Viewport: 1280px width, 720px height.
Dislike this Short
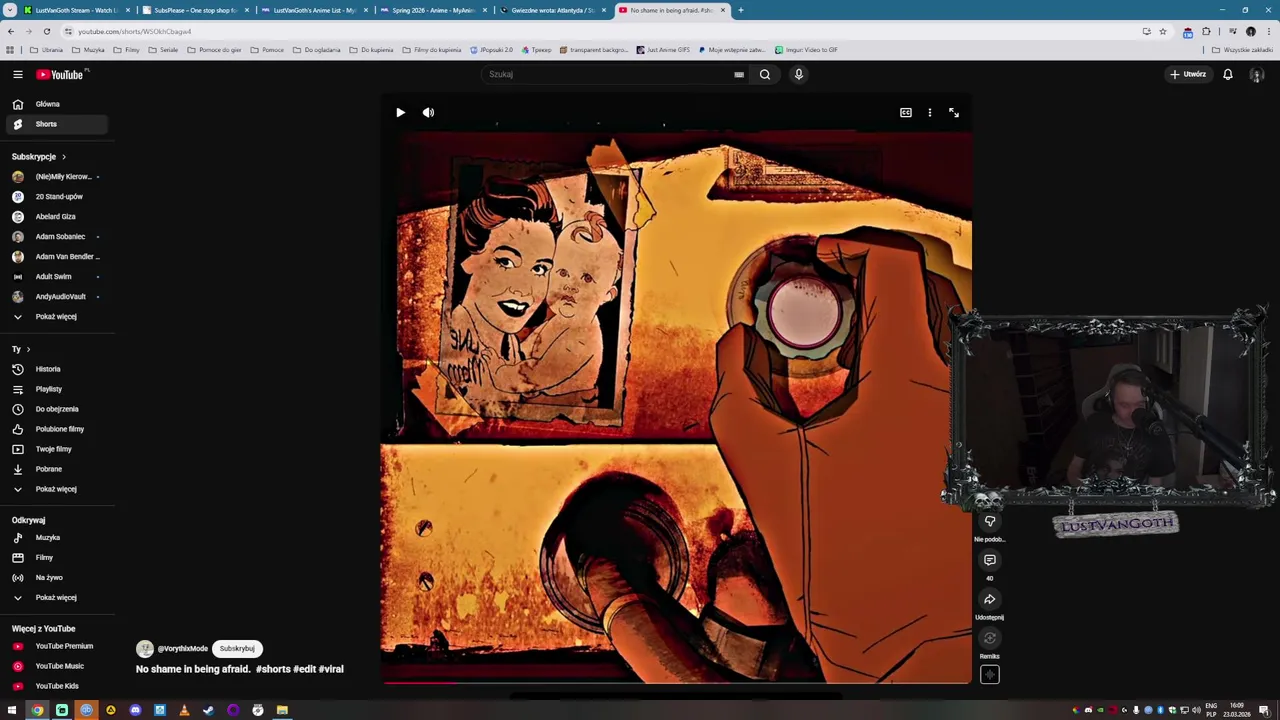click(990, 521)
